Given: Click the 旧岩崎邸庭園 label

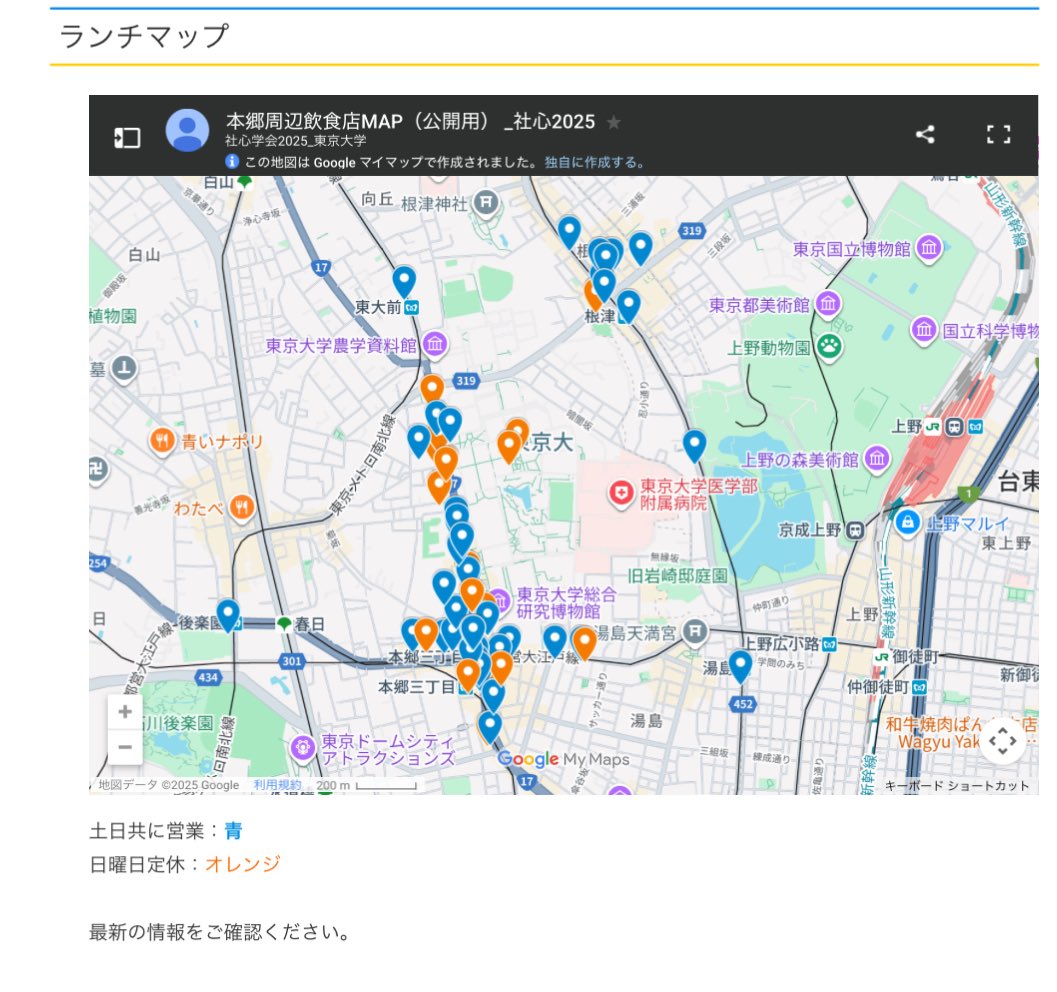Looking at the screenshot, I should coord(677,576).
